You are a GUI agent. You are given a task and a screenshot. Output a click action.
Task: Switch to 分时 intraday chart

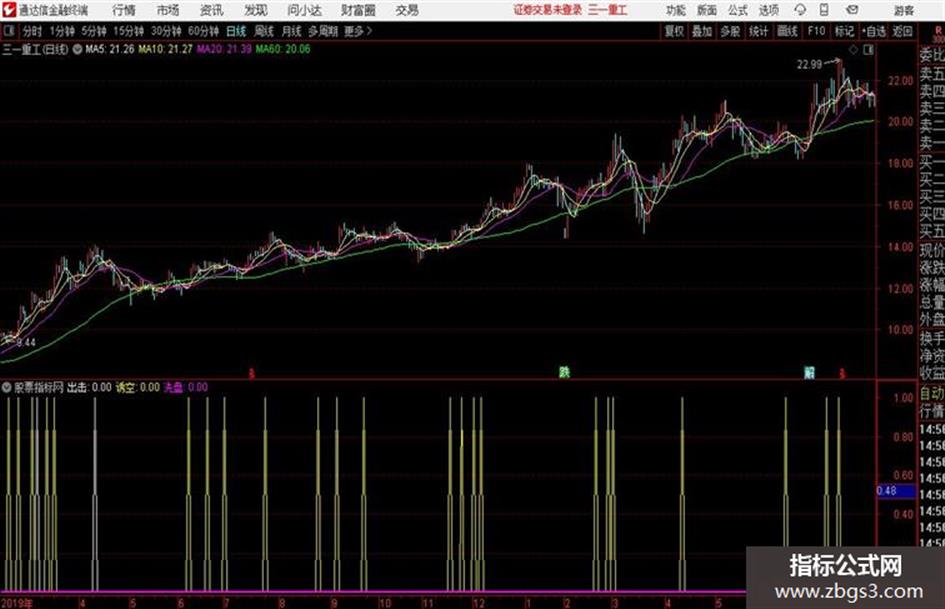(33, 31)
